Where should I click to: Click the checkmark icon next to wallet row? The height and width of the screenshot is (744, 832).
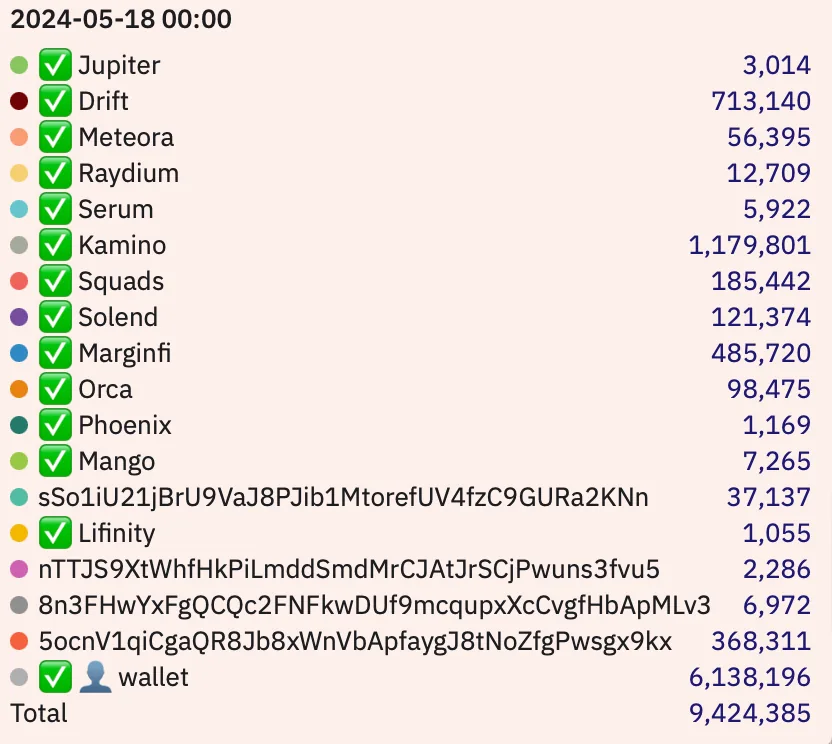pos(55,677)
